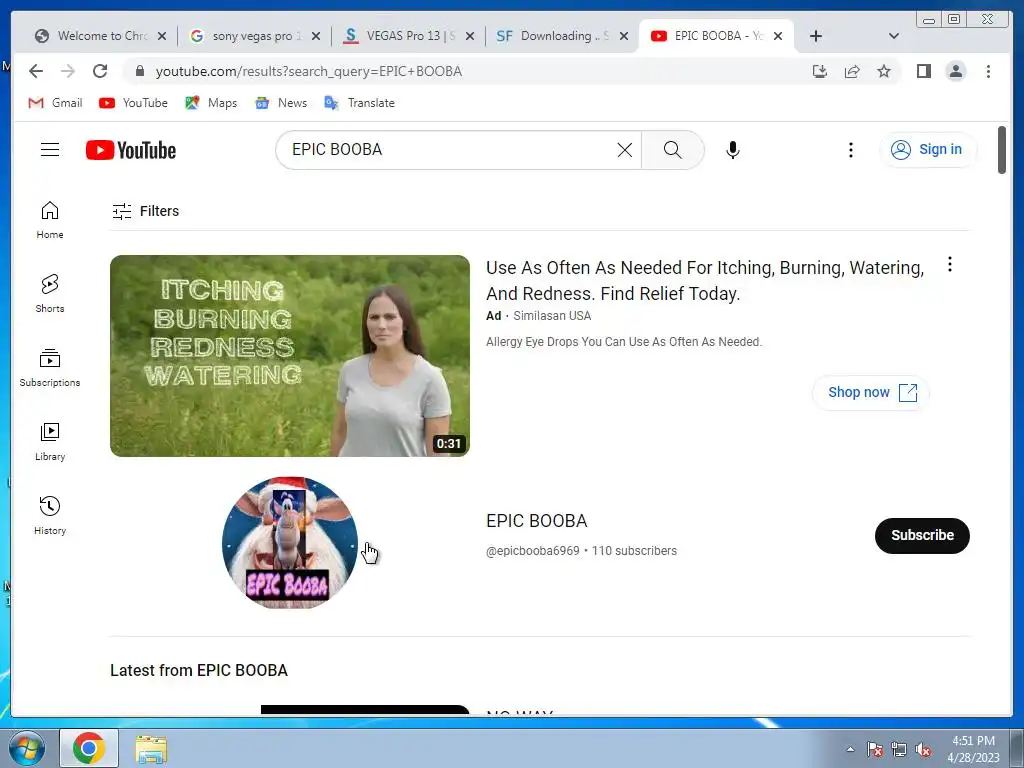This screenshot has width=1024, height=768.
Task: Click the Sign in button
Action: [927, 150]
